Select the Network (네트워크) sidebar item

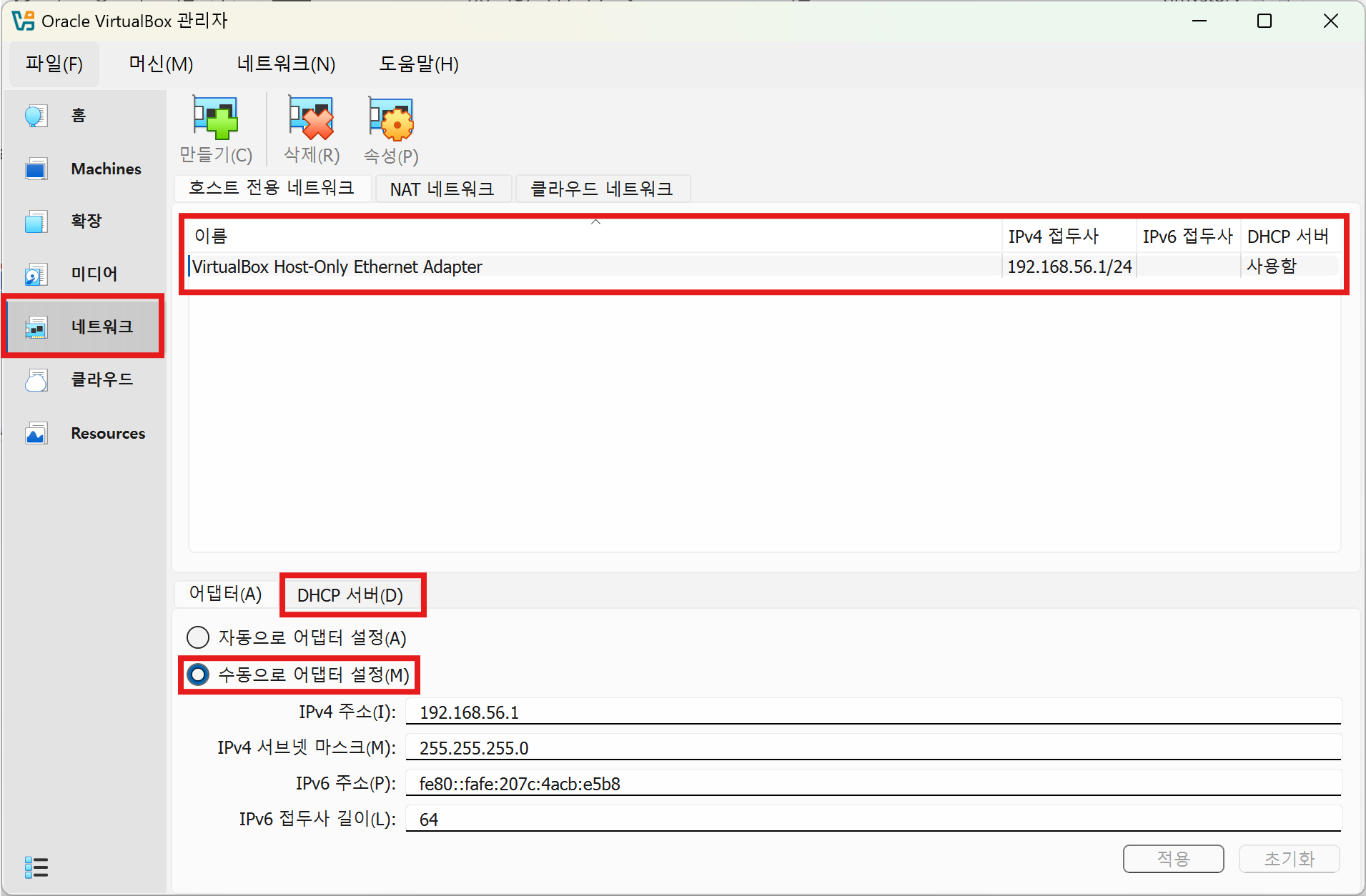(x=83, y=327)
